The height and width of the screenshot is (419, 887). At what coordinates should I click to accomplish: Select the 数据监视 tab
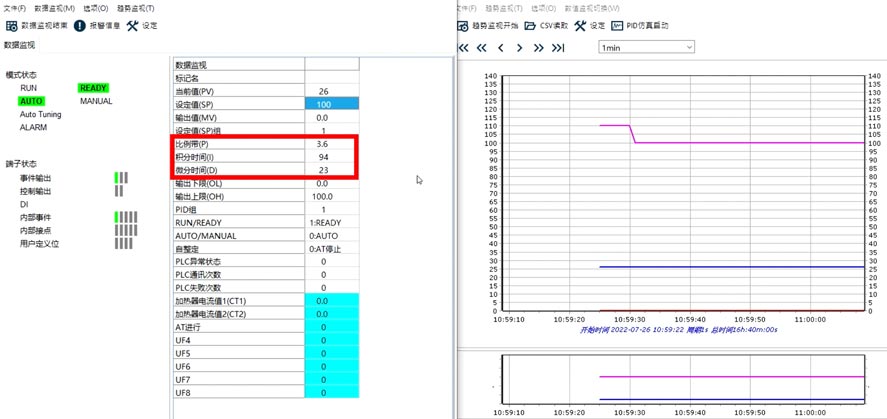click(x=19, y=45)
